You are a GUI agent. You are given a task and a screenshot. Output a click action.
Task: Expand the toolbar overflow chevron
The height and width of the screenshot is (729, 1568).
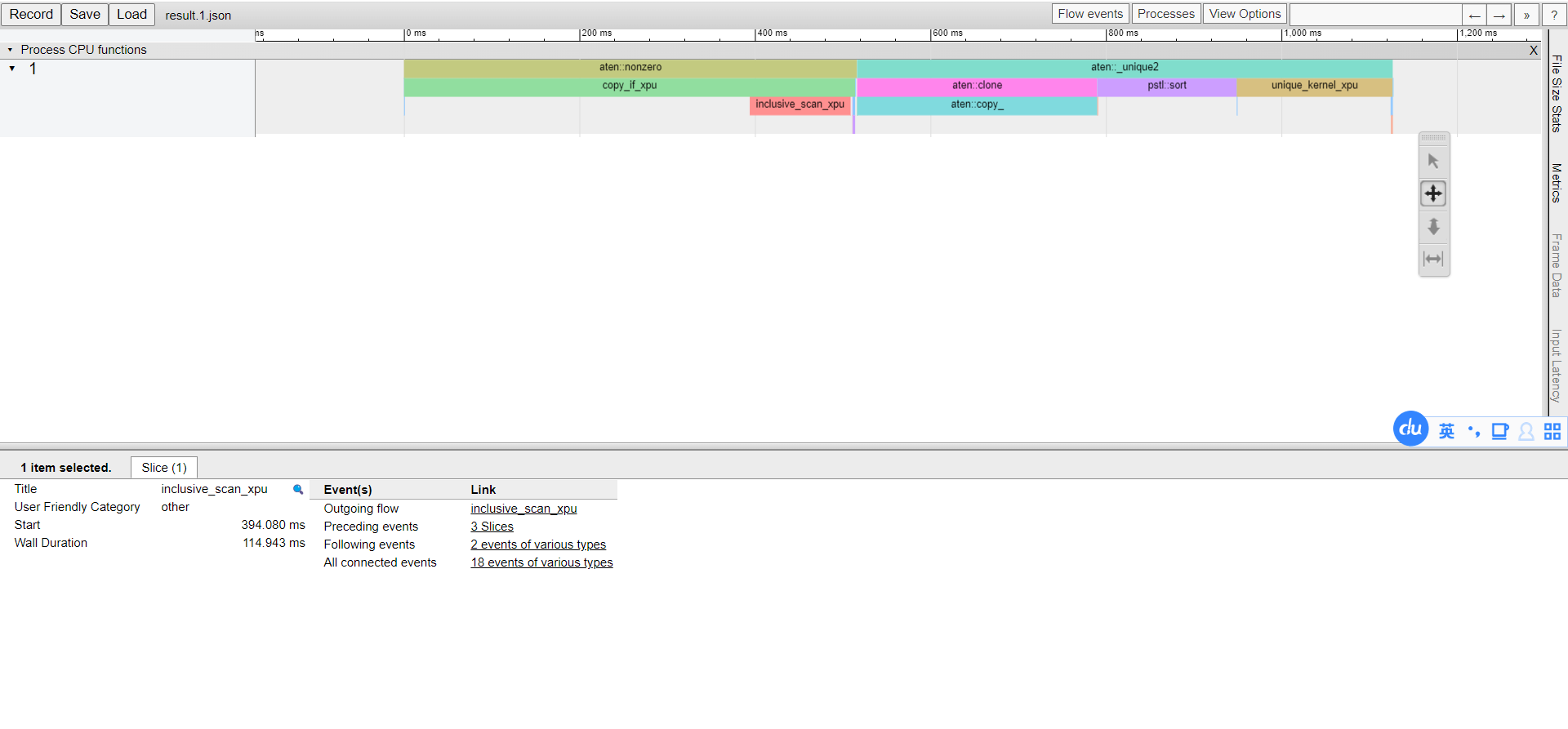(x=1526, y=15)
